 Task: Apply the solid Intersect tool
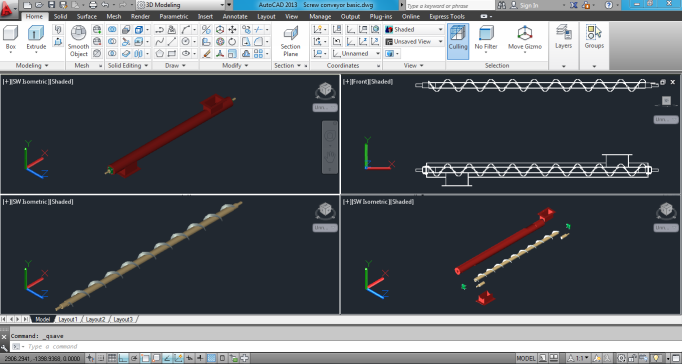[112, 53]
